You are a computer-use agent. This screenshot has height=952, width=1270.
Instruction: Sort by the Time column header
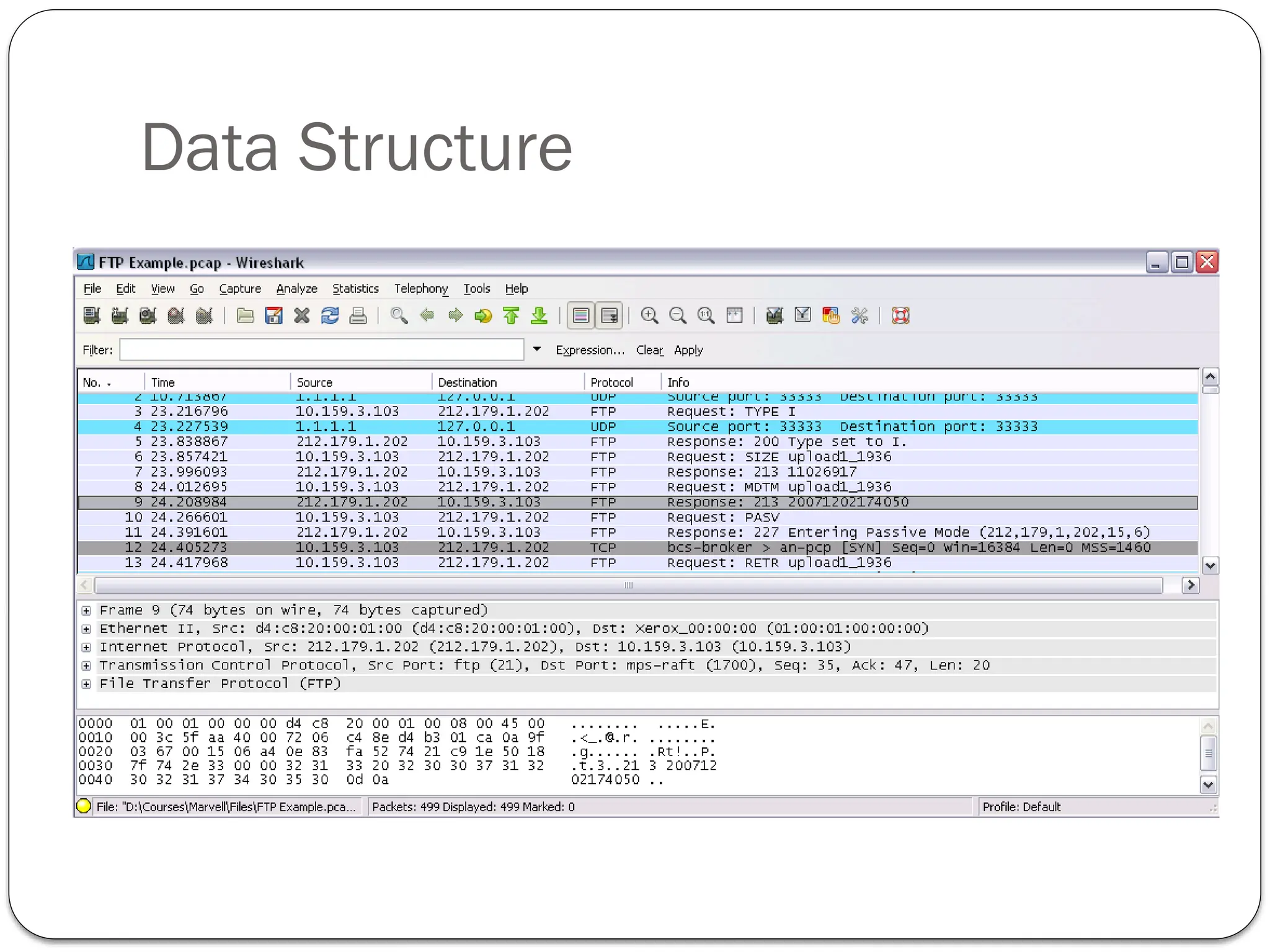coord(218,382)
